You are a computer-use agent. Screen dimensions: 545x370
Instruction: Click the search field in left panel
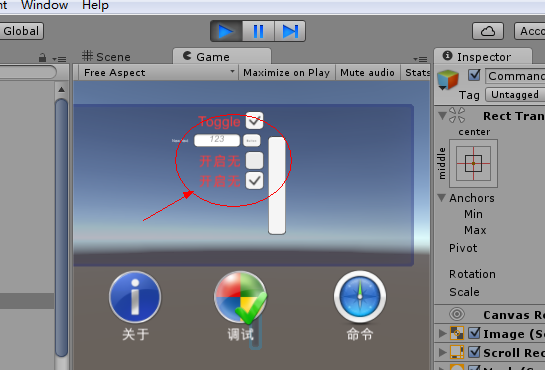27,72
